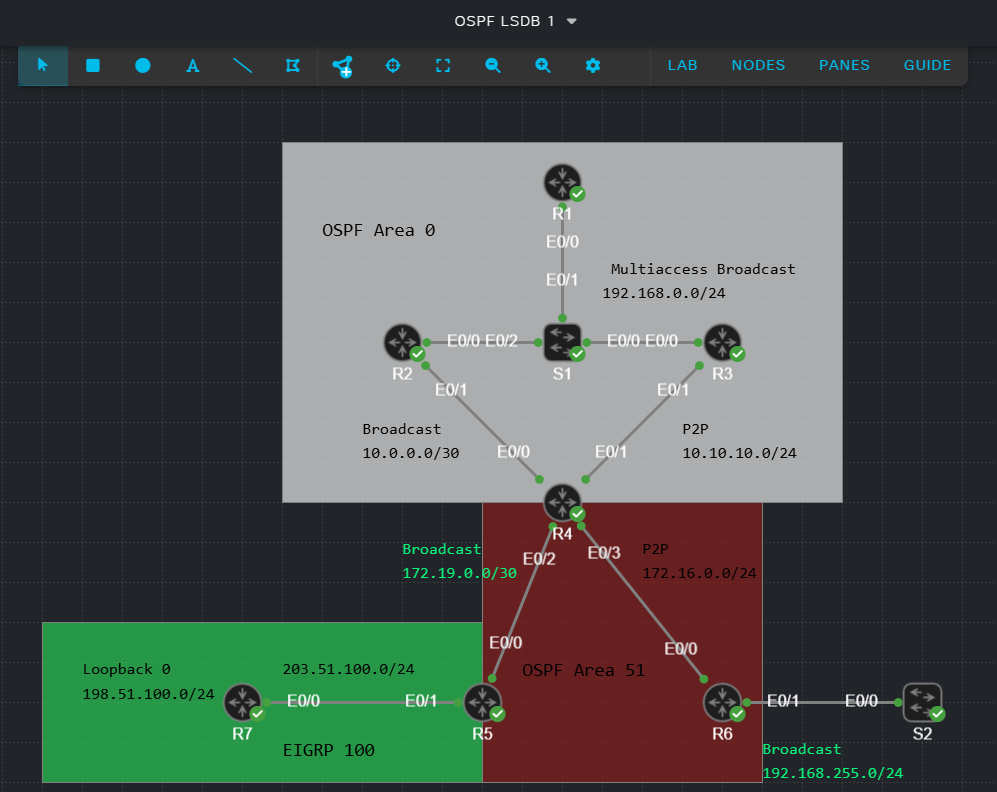Click the add node icon
997x792 pixels.
tap(343, 66)
